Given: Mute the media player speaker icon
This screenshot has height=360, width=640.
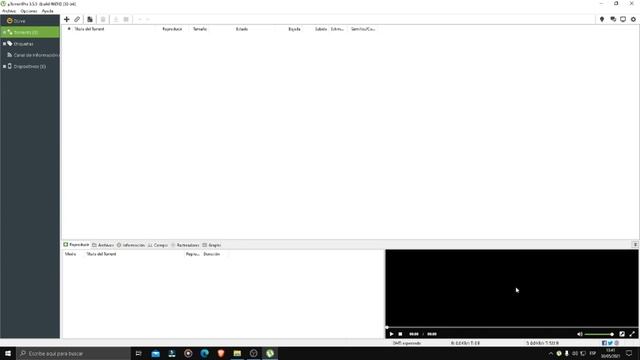Looking at the screenshot, I should click(580, 334).
